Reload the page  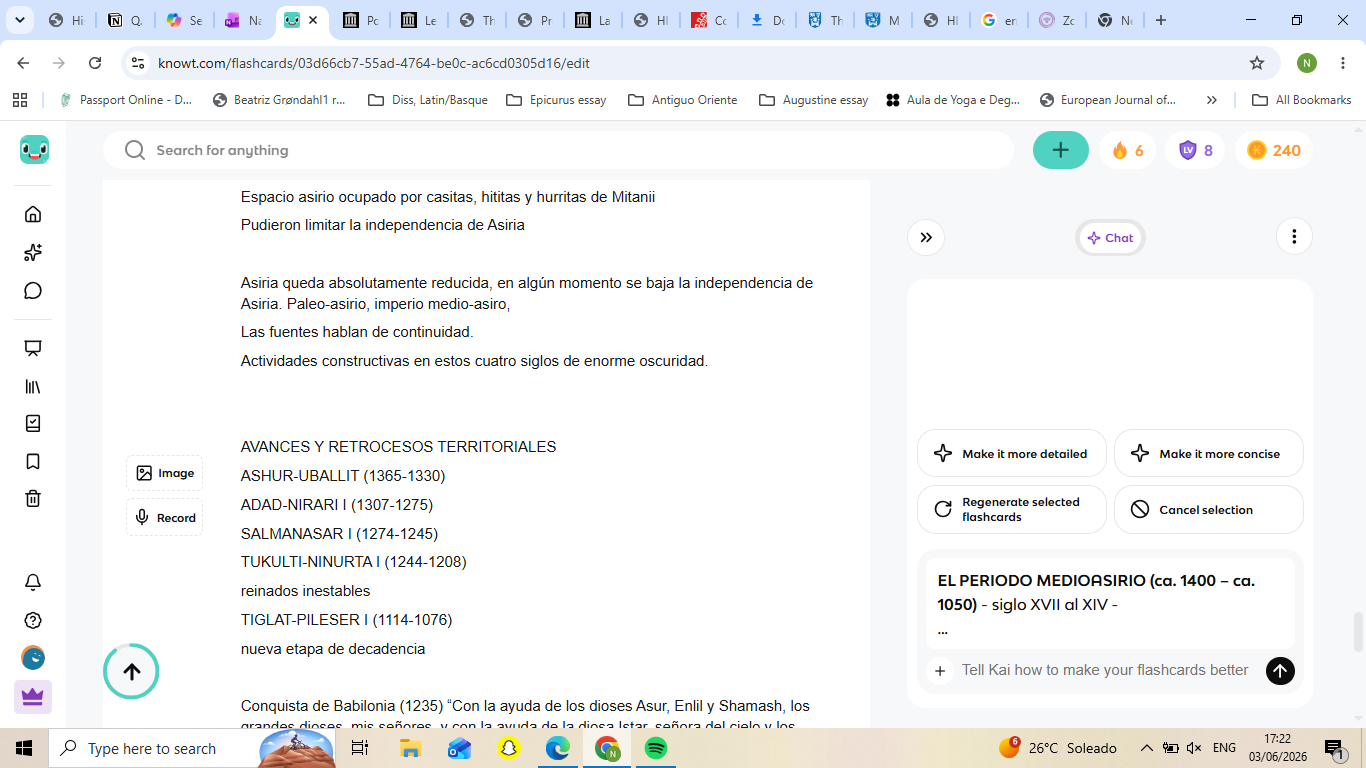pyautogui.click(x=95, y=63)
